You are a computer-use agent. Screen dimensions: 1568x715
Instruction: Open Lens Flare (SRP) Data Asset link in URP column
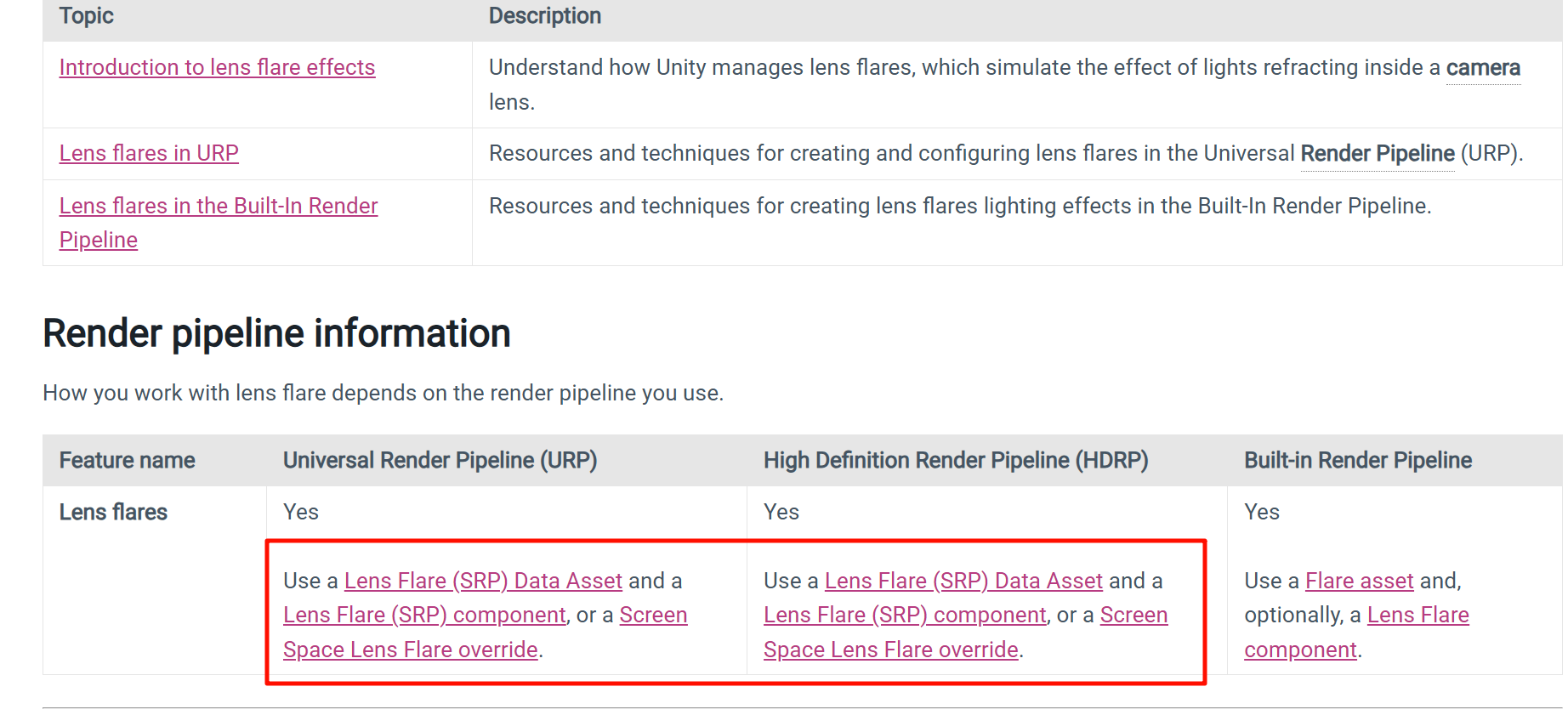[x=483, y=581]
